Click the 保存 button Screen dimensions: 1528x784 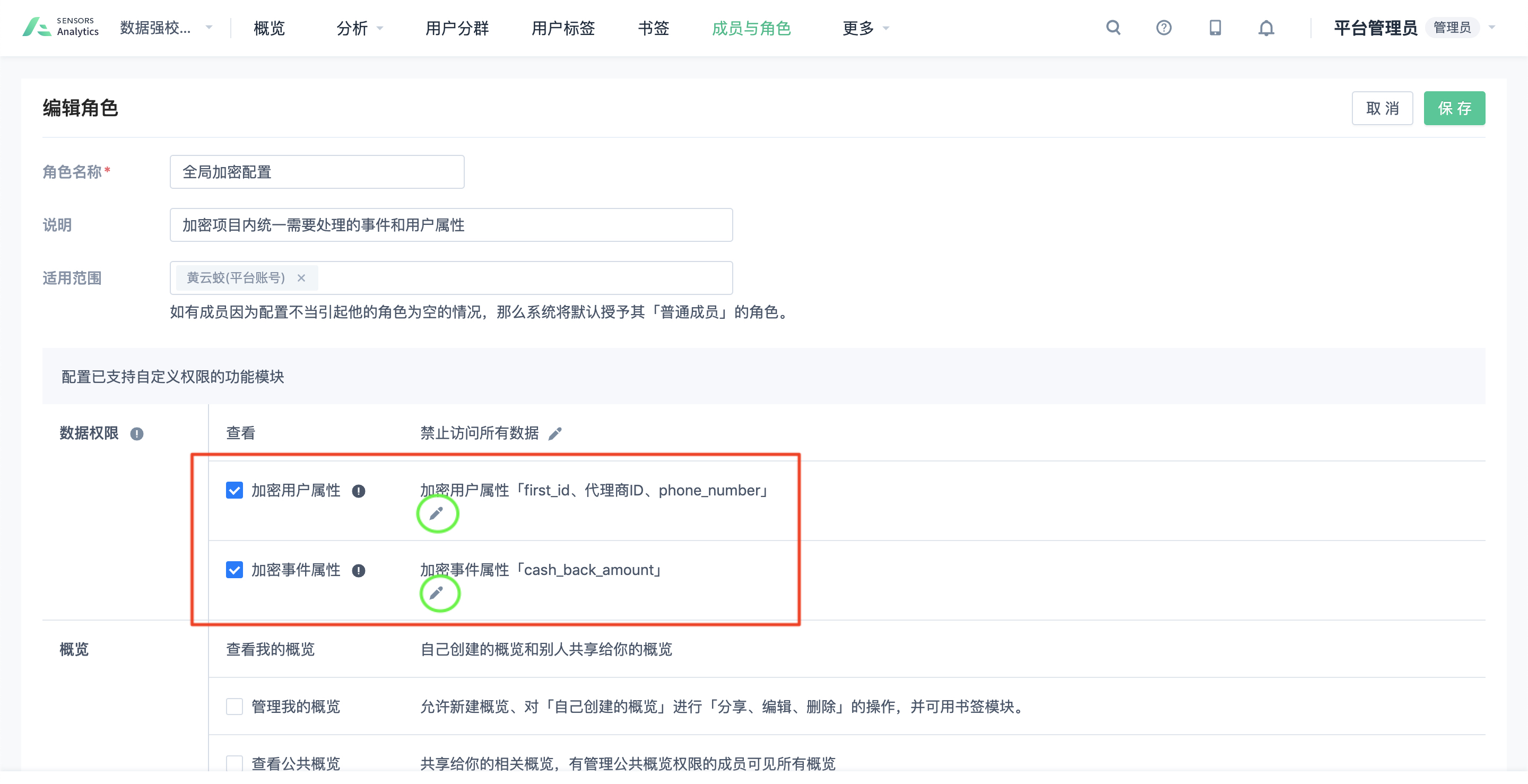coord(1454,108)
